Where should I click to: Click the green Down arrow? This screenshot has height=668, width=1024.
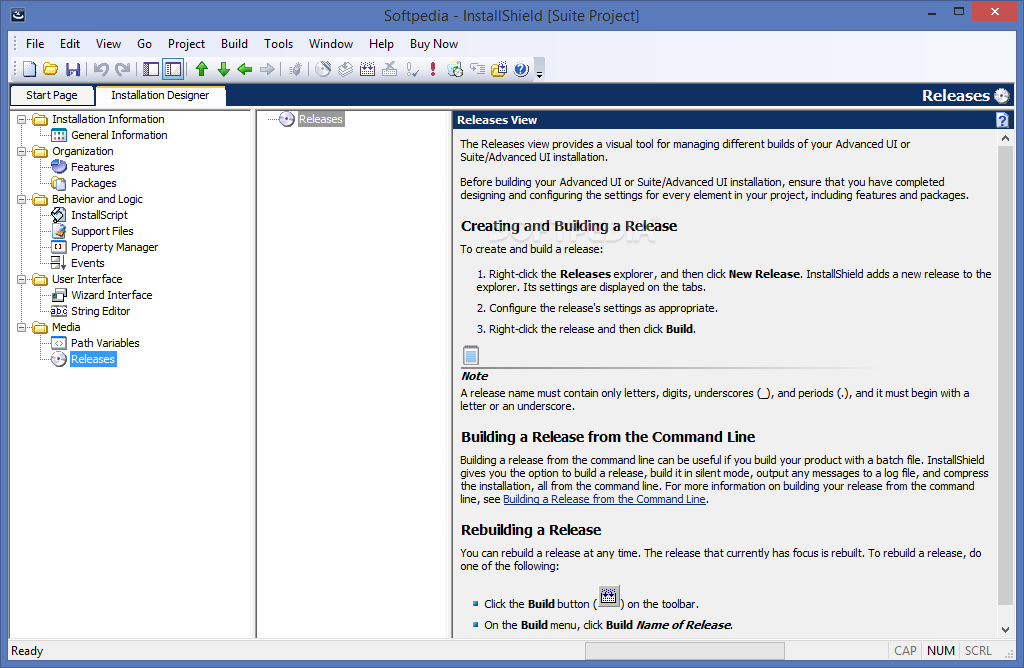(x=223, y=69)
